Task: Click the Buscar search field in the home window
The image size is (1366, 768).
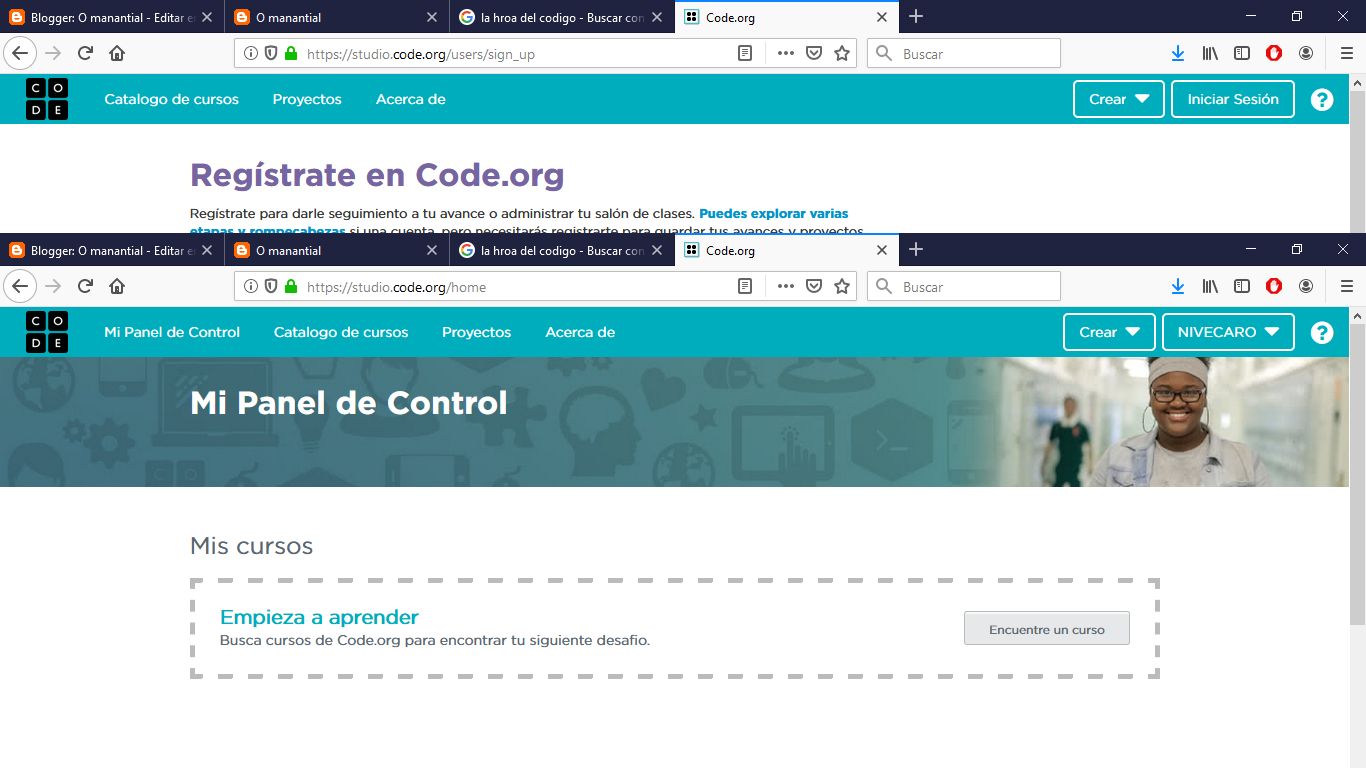Action: coord(975,287)
